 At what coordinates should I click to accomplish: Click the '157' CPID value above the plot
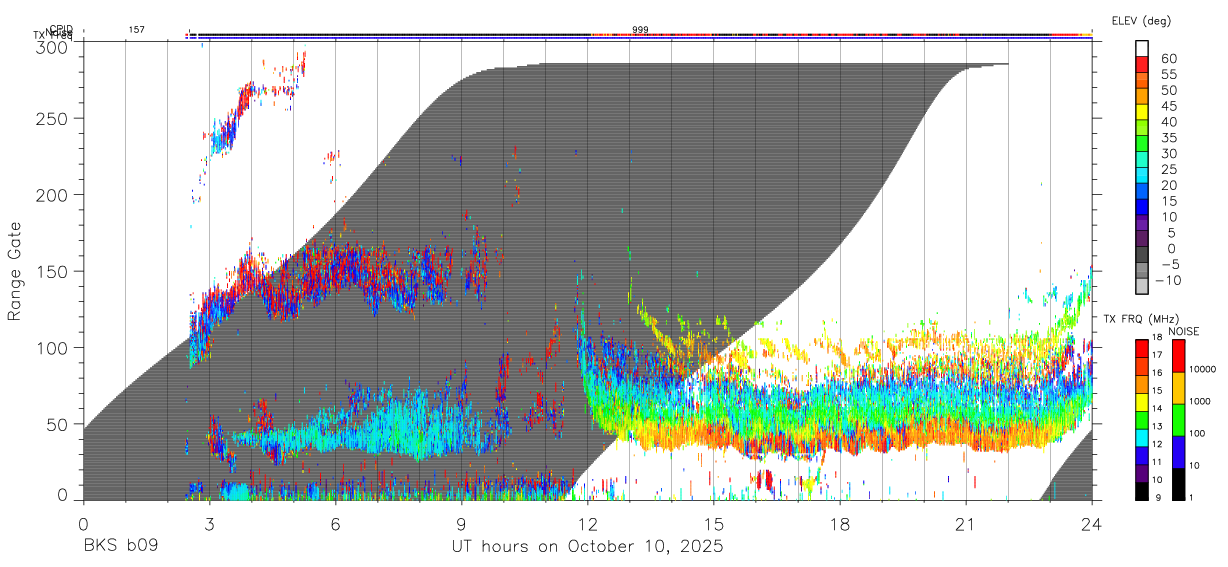tap(136, 30)
